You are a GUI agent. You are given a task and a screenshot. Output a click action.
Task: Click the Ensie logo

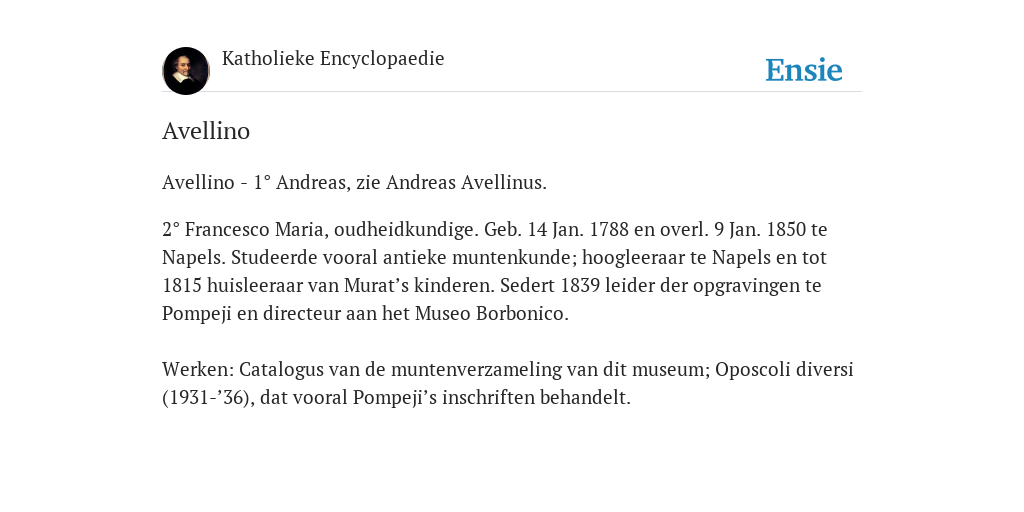(804, 70)
